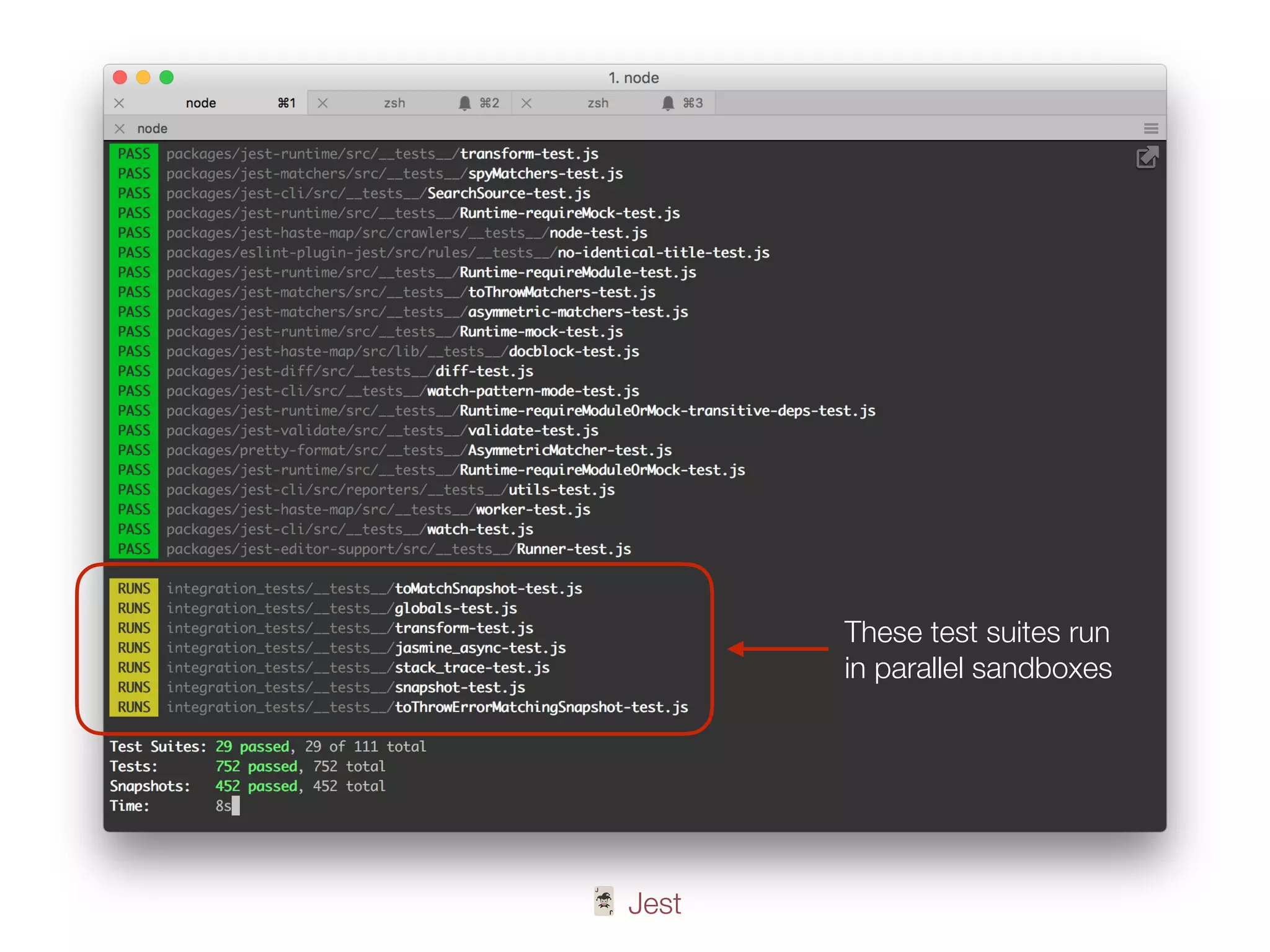Switch to second zsh tab ⌘3

click(x=598, y=103)
